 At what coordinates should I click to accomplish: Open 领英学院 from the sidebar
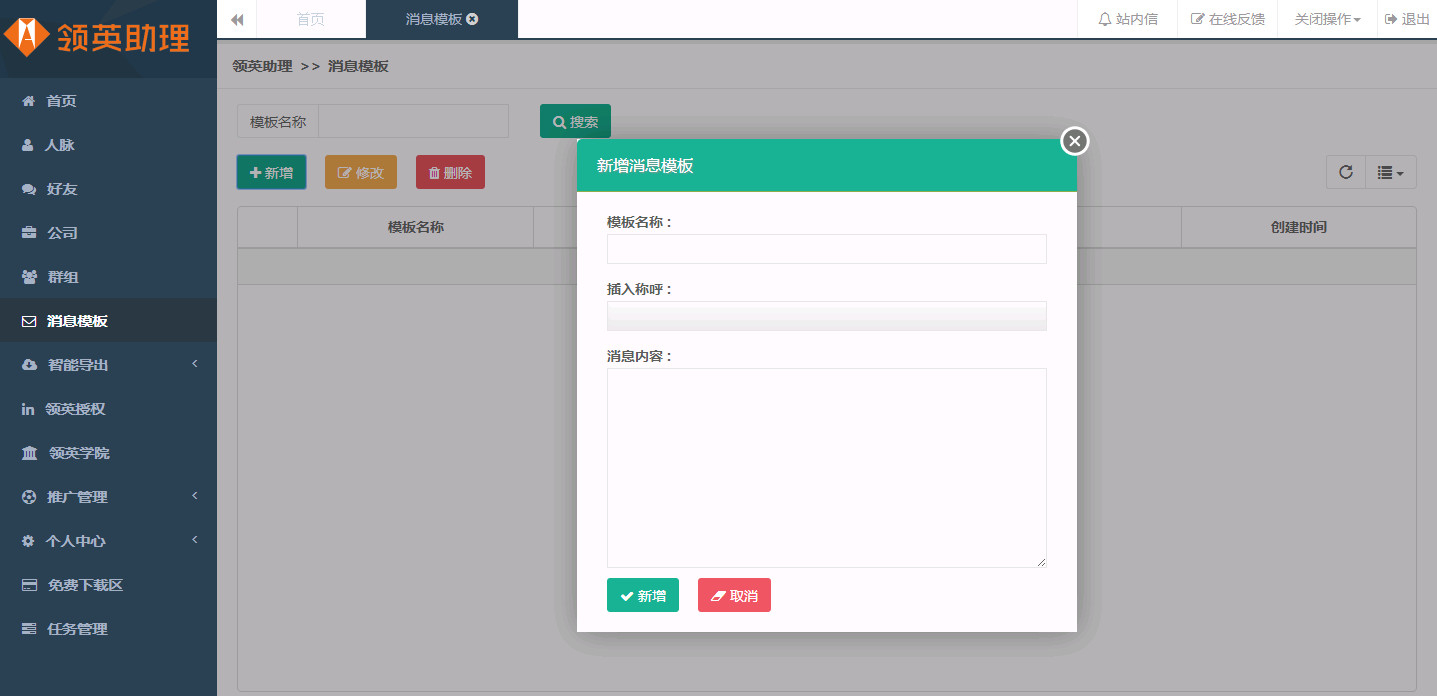(79, 453)
